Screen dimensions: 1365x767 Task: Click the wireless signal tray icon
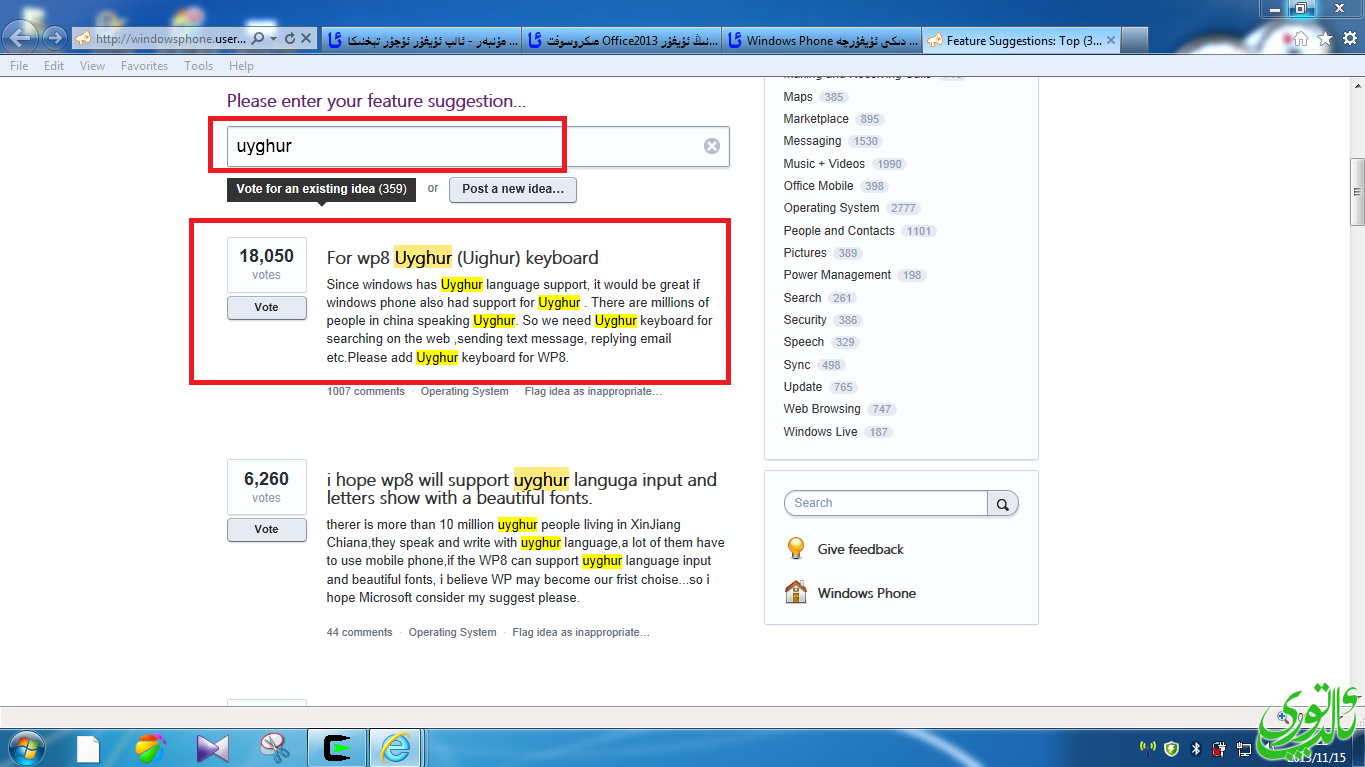[1147, 747]
